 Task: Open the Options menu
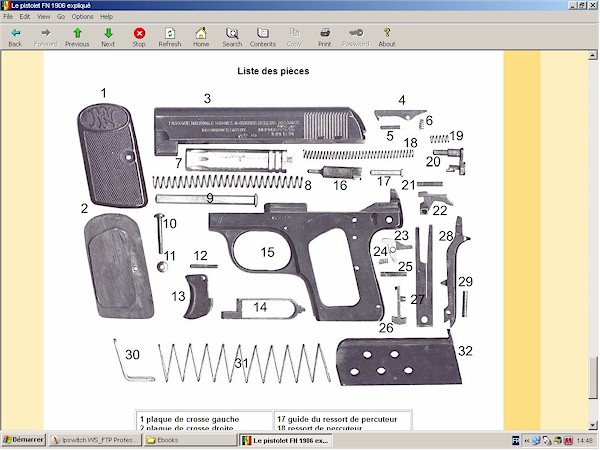coord(82,16)
